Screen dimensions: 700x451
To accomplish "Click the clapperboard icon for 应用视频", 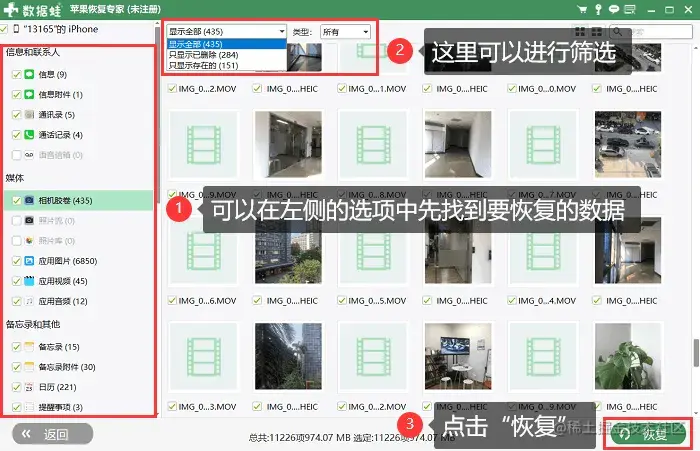I will [29, 280].
